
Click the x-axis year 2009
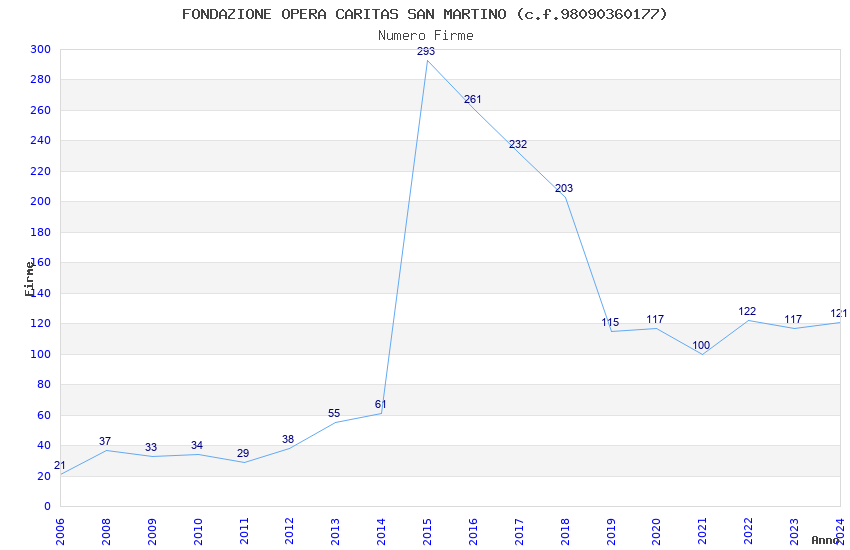[152, 532]
